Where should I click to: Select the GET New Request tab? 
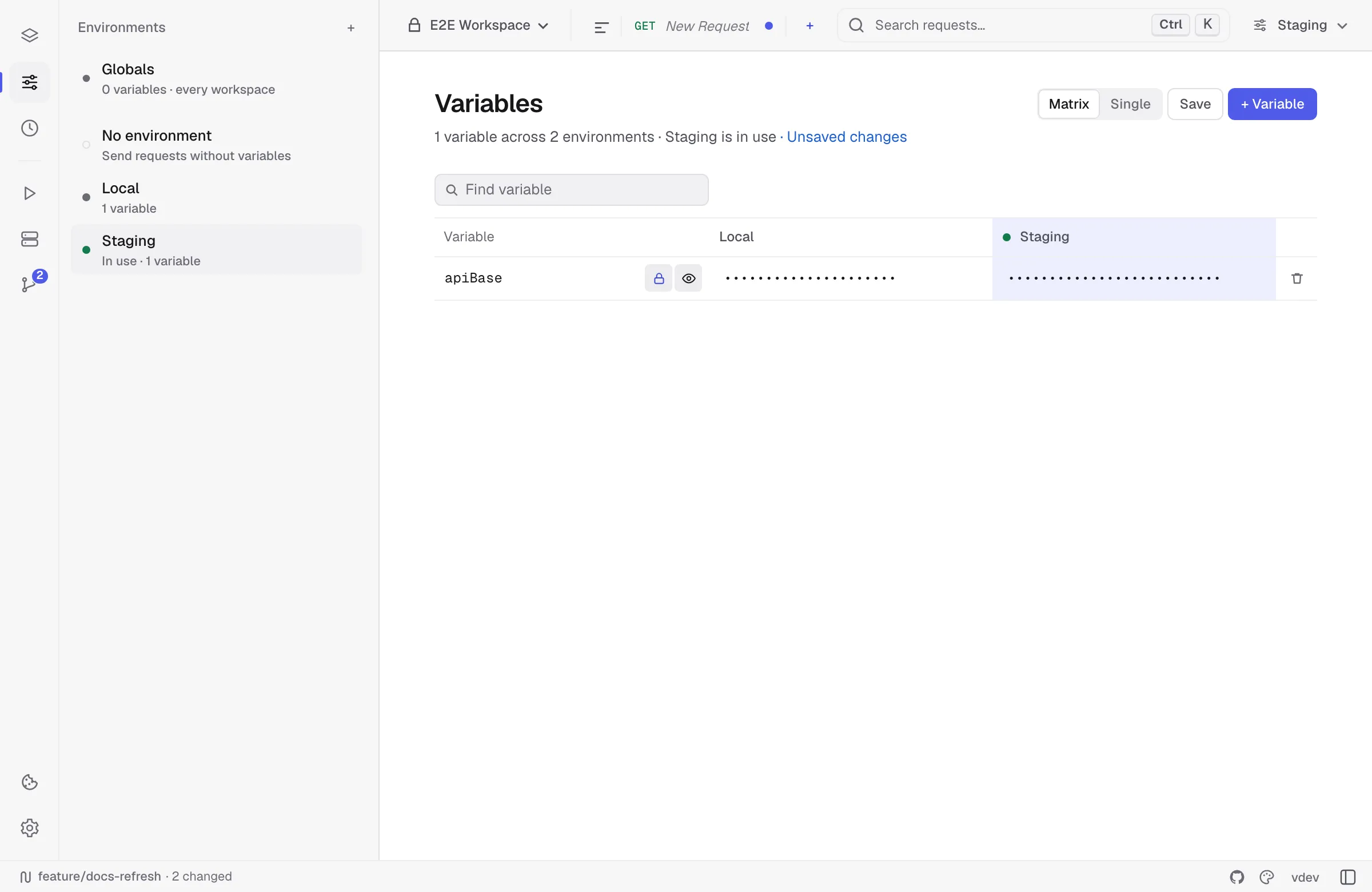(703, 26)
